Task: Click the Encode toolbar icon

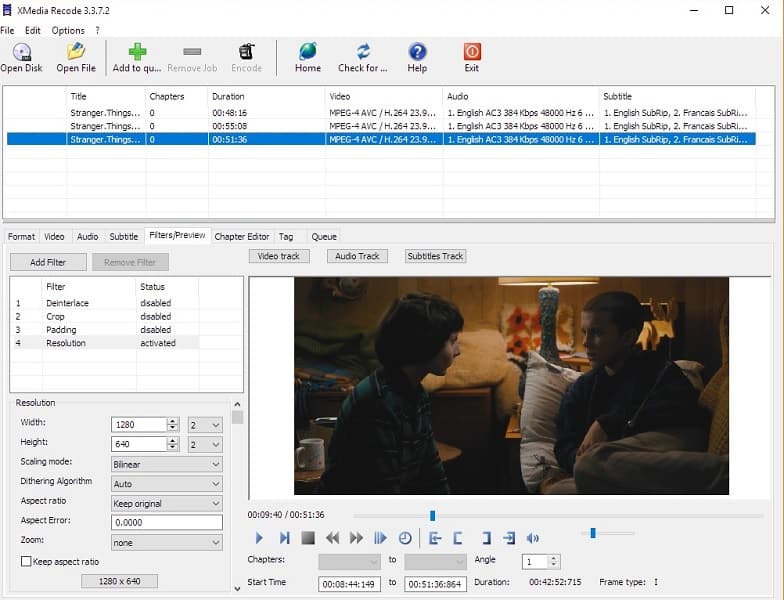Action: 246,52
